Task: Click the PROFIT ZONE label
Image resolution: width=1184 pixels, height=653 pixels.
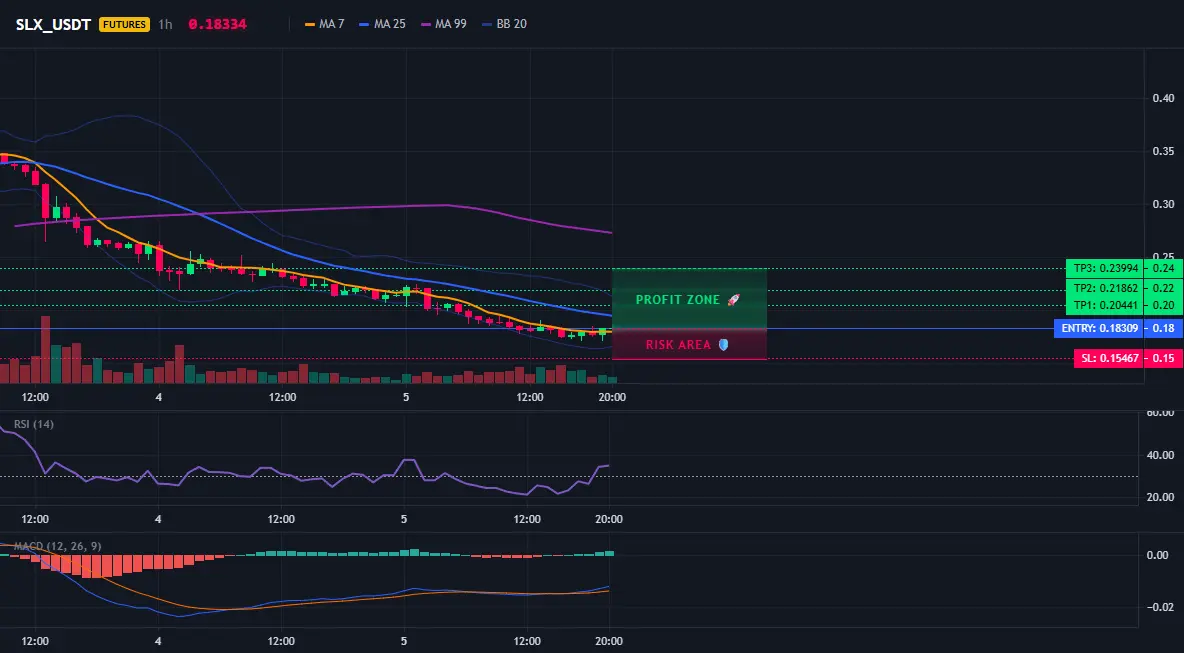Action: pos(678,300)
